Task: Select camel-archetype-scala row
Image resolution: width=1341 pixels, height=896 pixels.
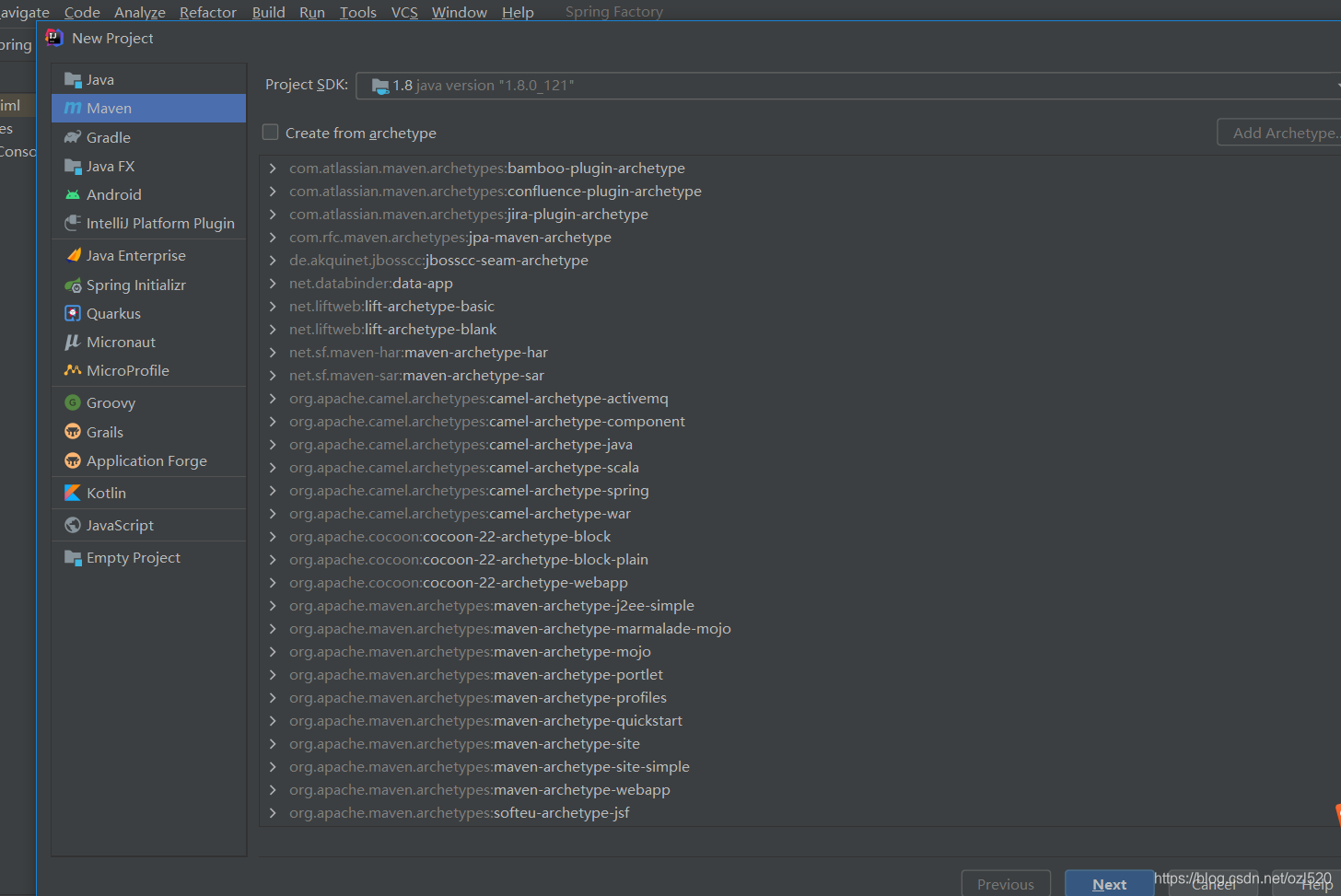Action: 799,468
